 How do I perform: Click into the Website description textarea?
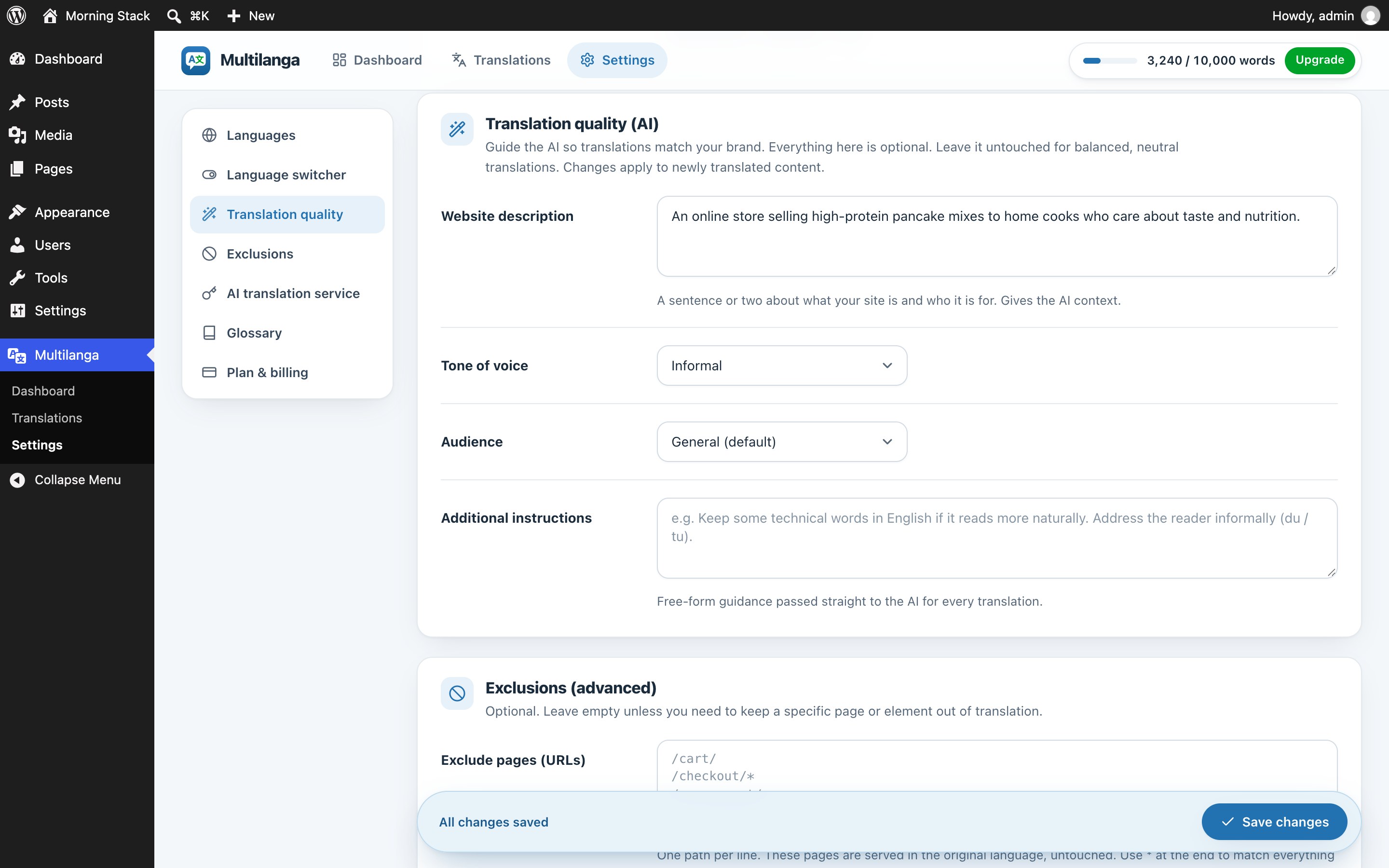997,236
